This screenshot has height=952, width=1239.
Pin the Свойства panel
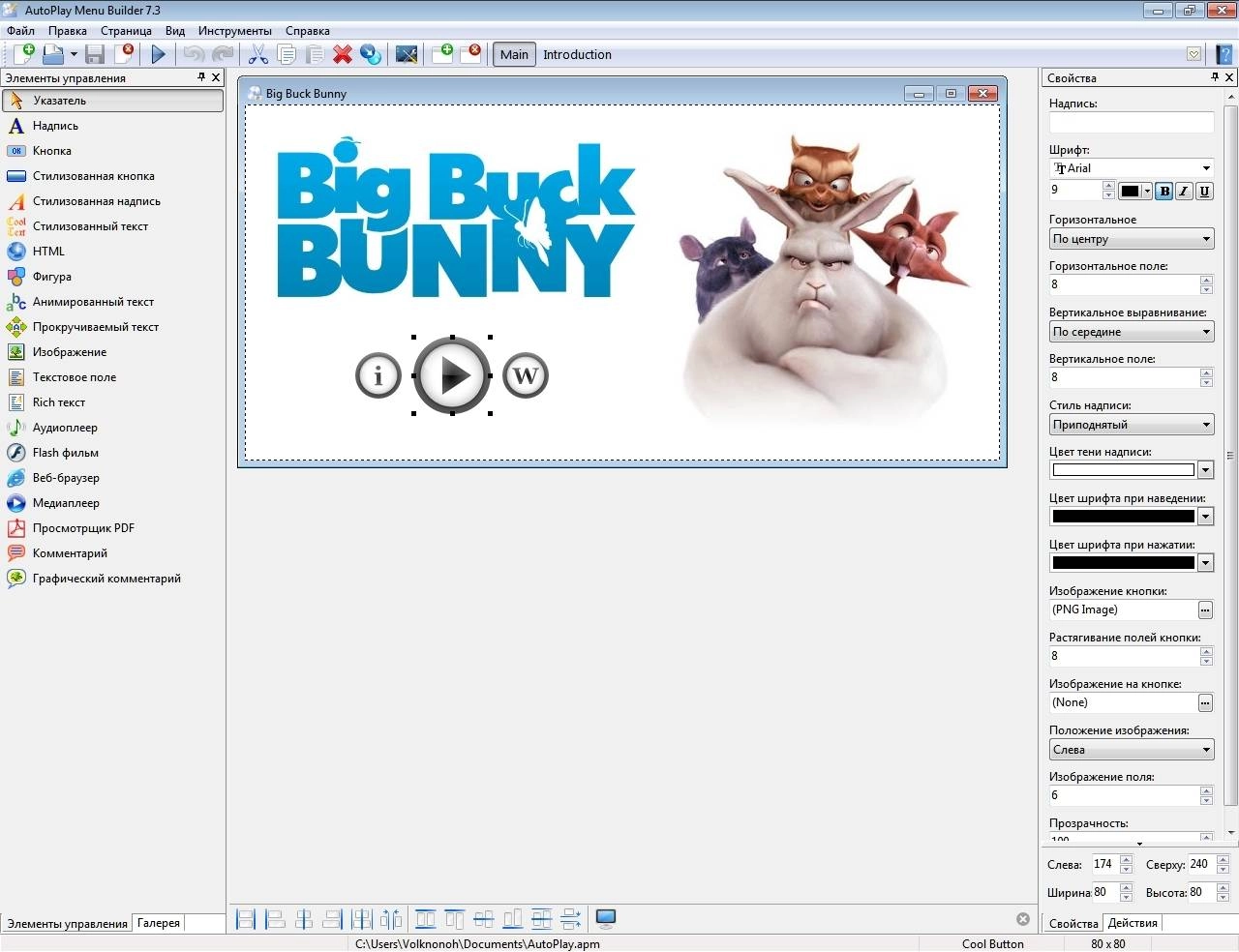click(x=1215, y=77)
